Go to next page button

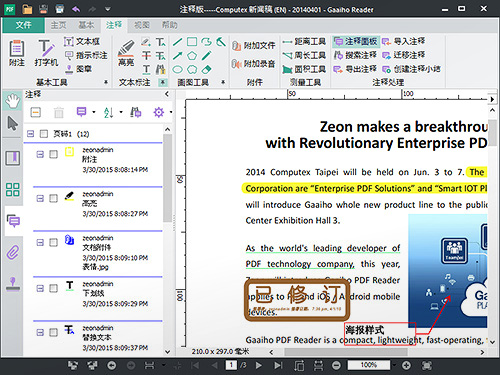(x=259, y=365)
